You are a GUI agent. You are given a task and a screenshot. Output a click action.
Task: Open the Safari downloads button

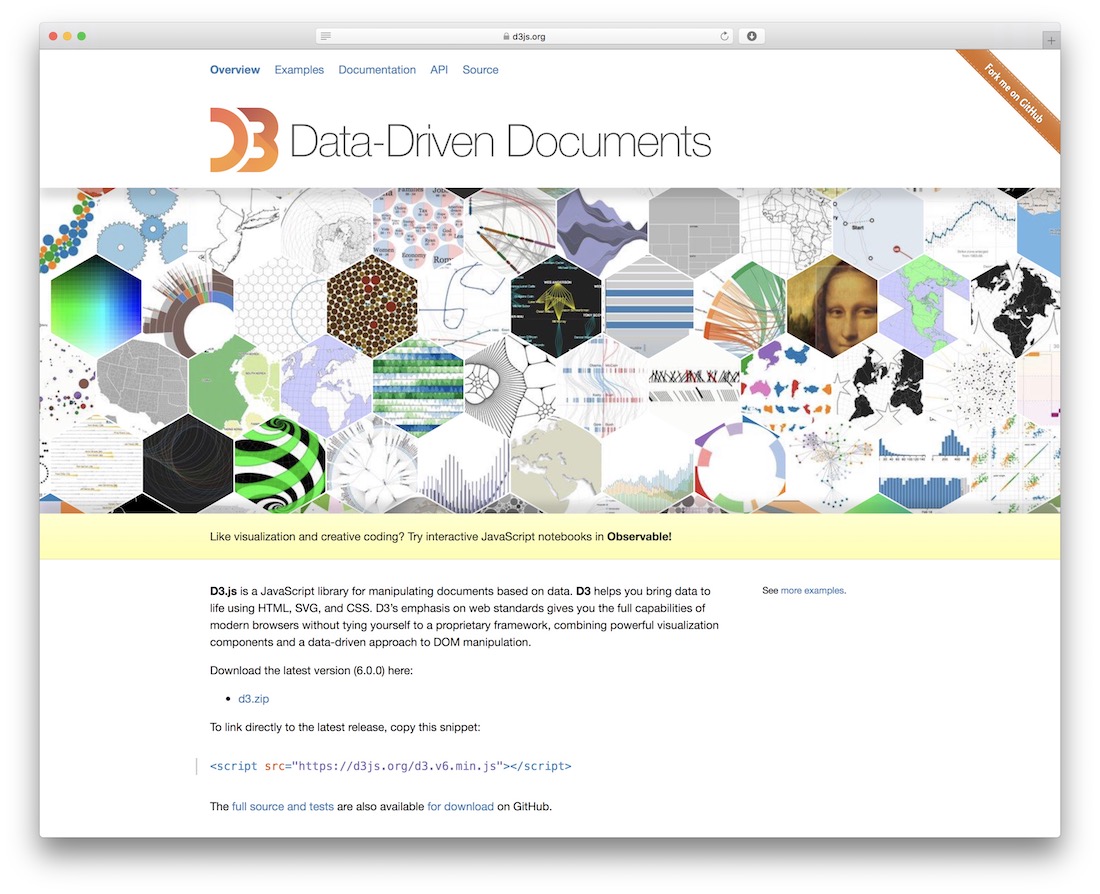pos(751,36)
